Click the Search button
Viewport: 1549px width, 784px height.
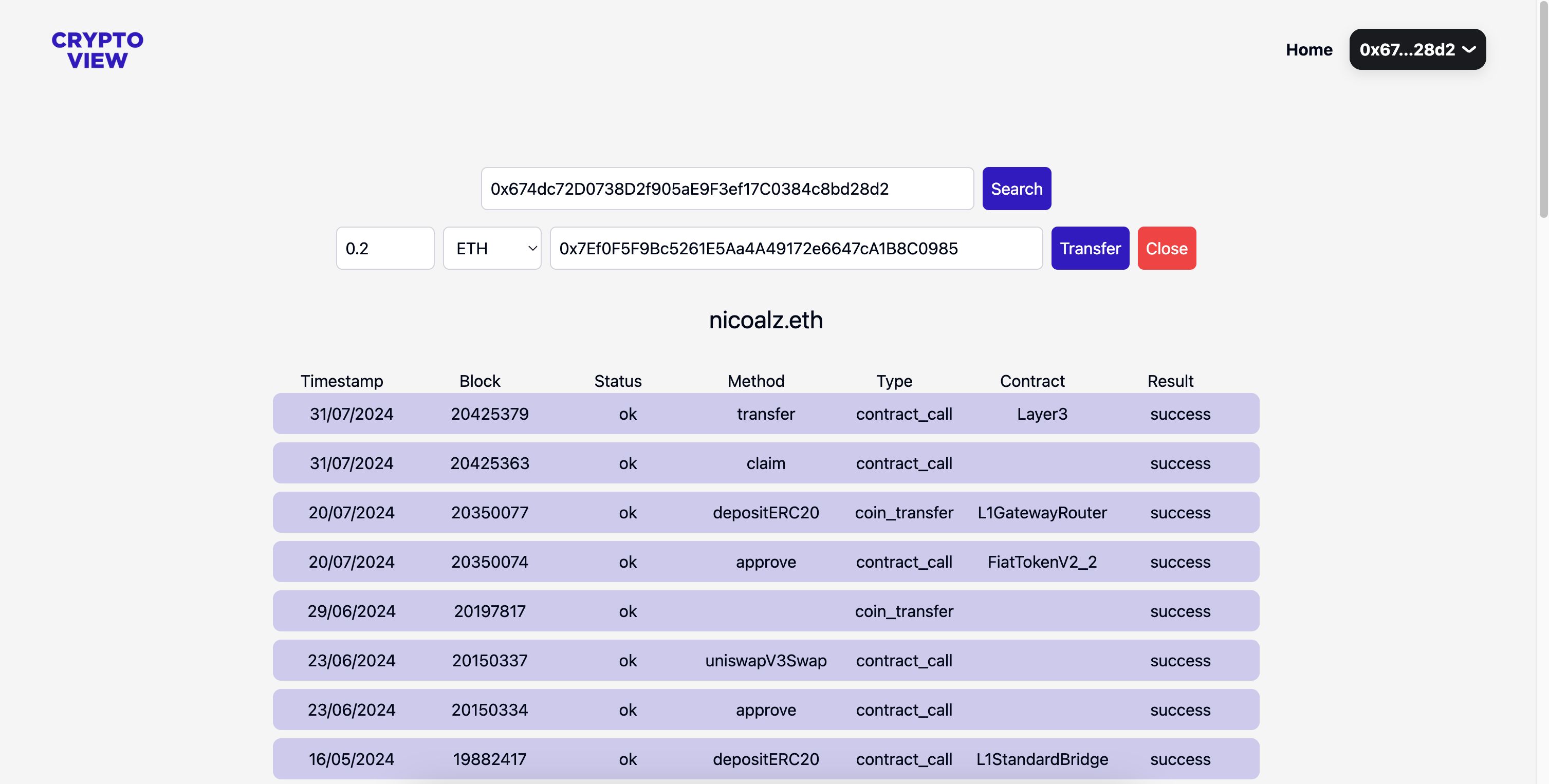[1016, 189]
